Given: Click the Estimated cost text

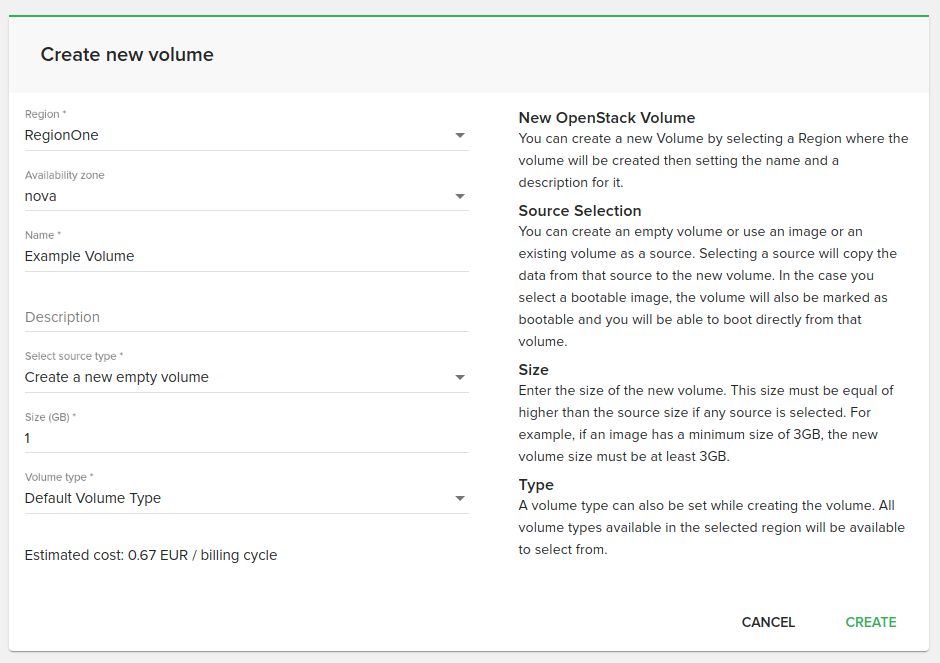Looking at the screenshot, I should point(151,555).
